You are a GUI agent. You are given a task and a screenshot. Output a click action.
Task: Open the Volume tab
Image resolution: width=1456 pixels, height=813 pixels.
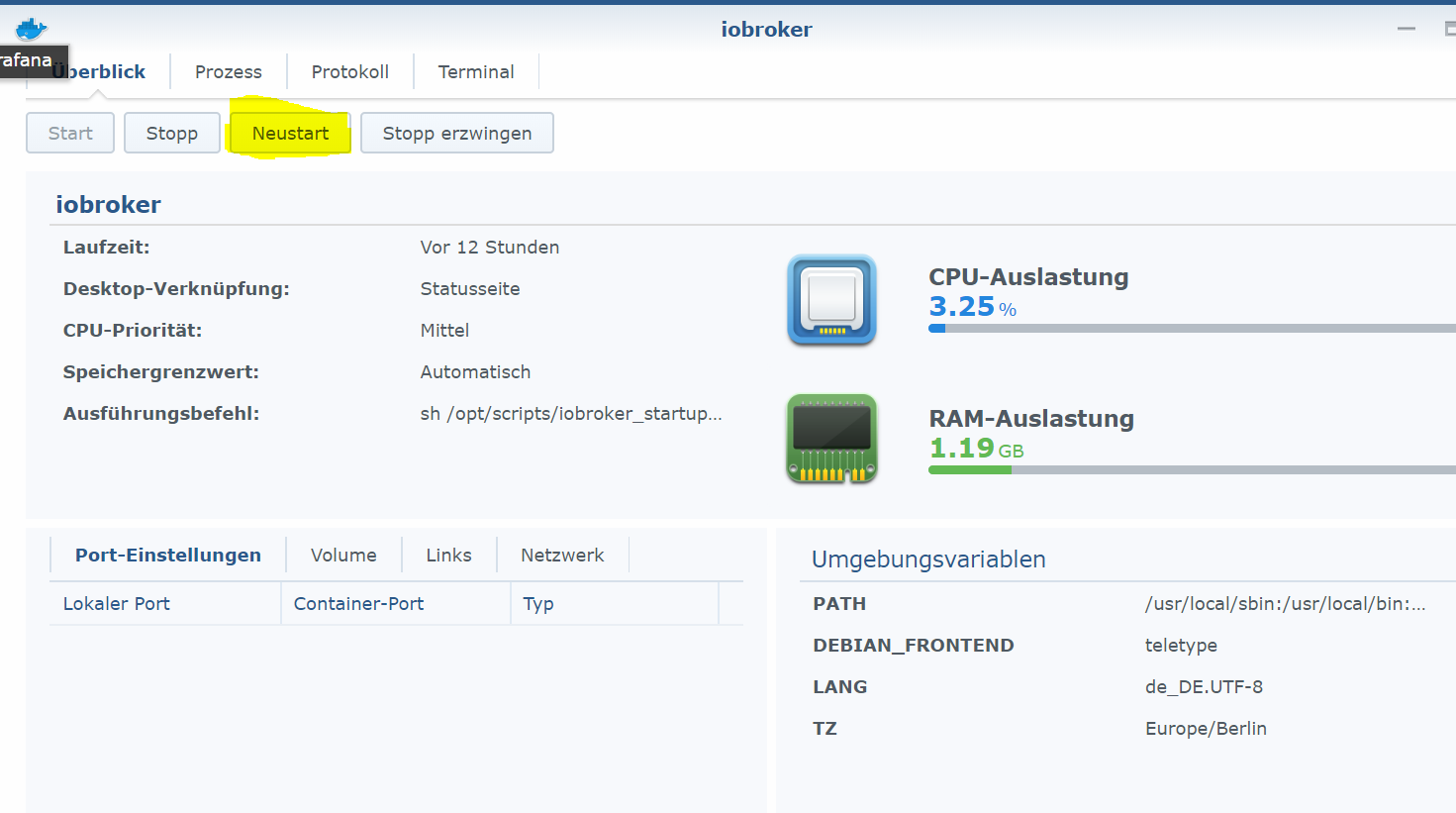[x=343, y=556]
